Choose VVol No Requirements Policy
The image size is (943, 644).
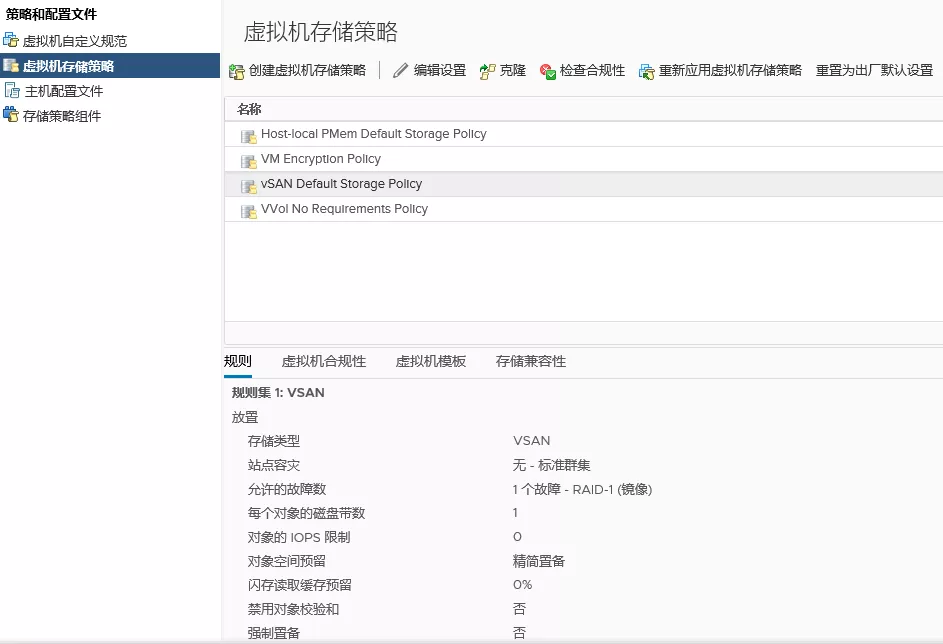coord(344,209)
